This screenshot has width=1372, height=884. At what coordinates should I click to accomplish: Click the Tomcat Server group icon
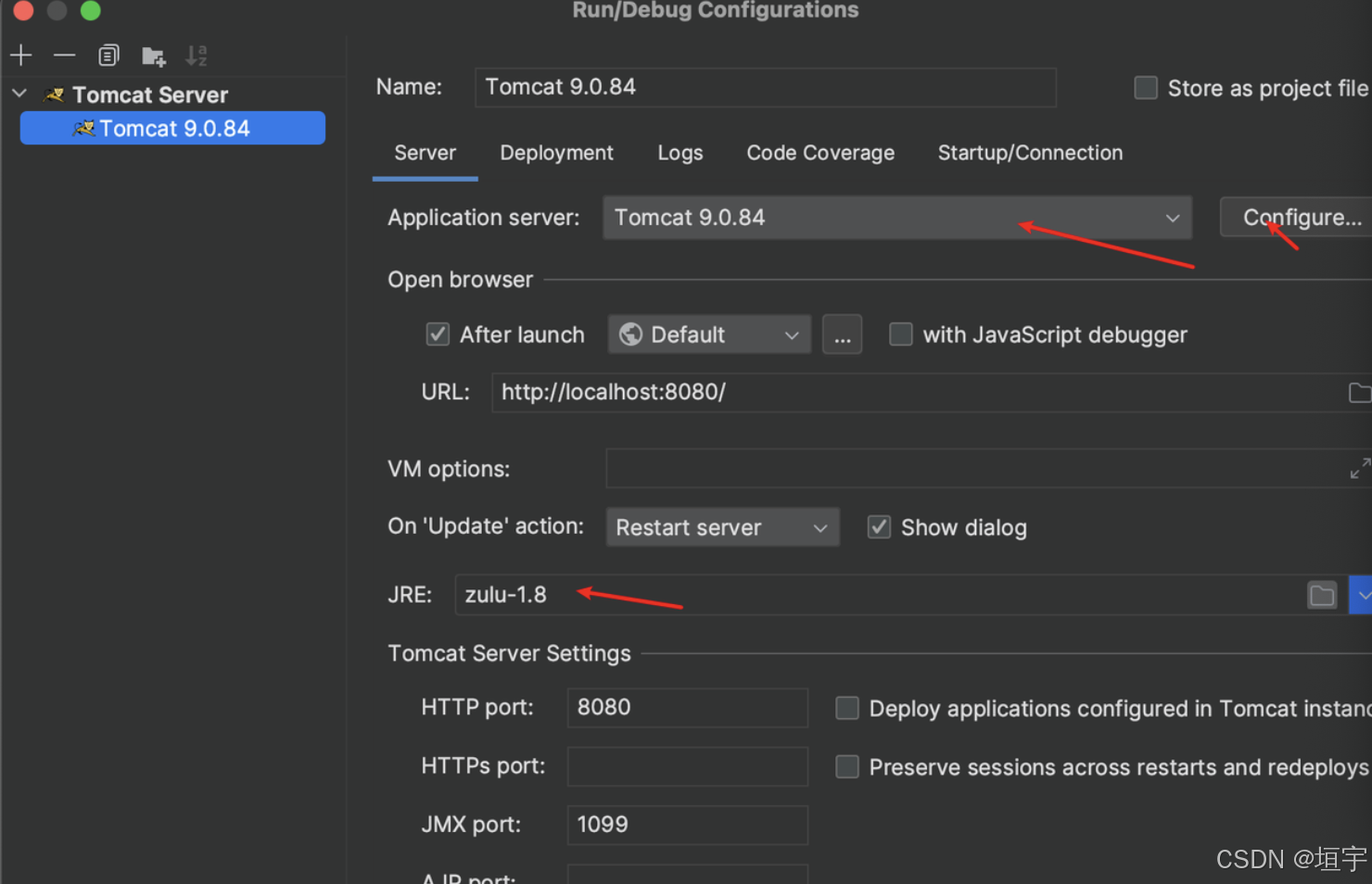55,95
